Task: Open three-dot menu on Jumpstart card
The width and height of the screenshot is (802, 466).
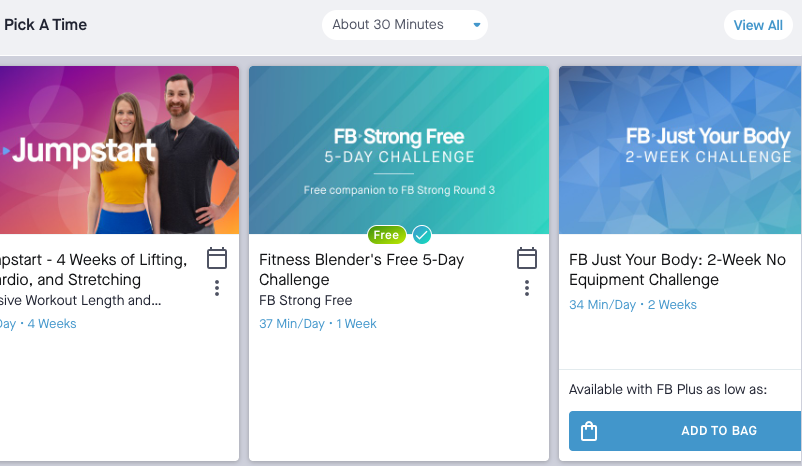Action: (217, 288)
